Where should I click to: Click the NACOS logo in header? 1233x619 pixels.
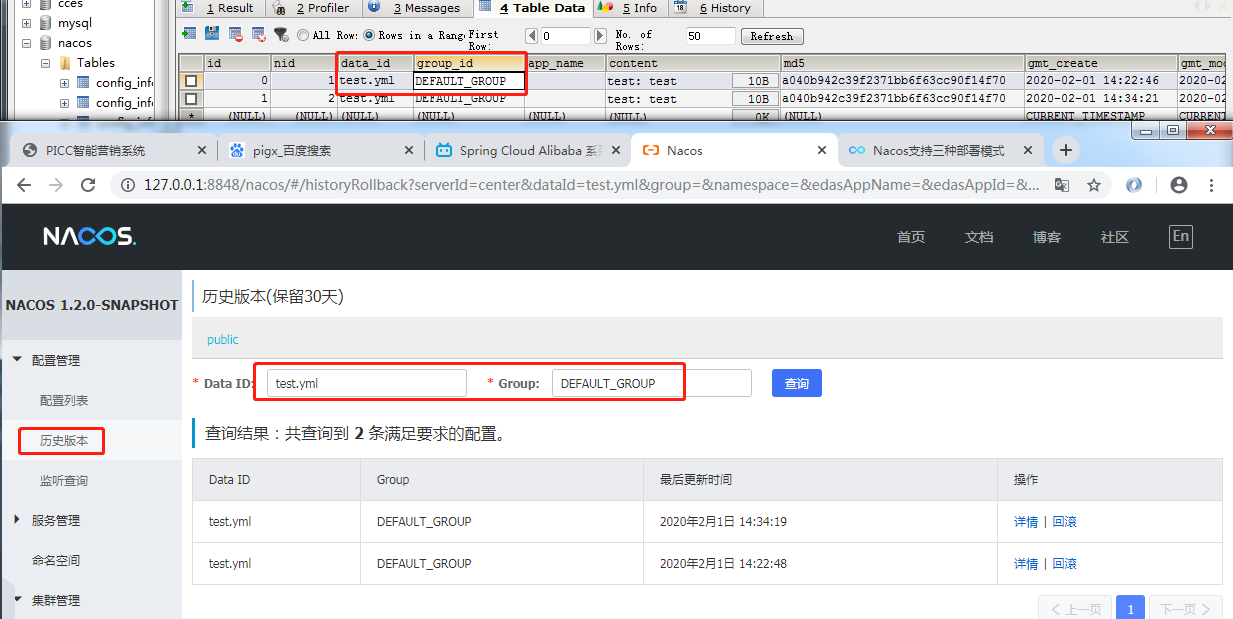click(x=89, y=237)
